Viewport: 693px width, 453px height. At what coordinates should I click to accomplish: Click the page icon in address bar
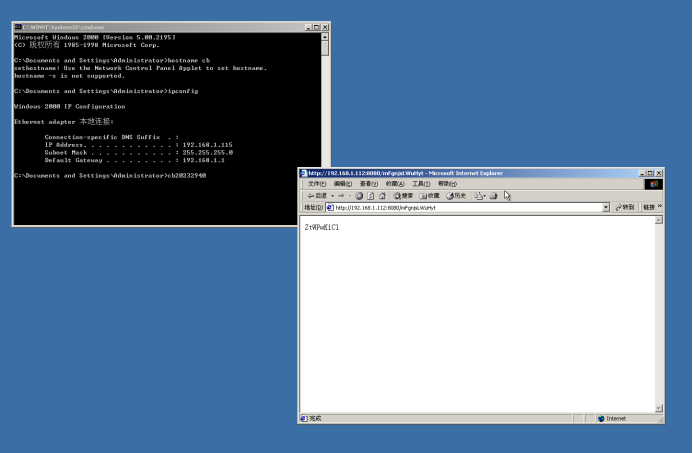[330, 208]
